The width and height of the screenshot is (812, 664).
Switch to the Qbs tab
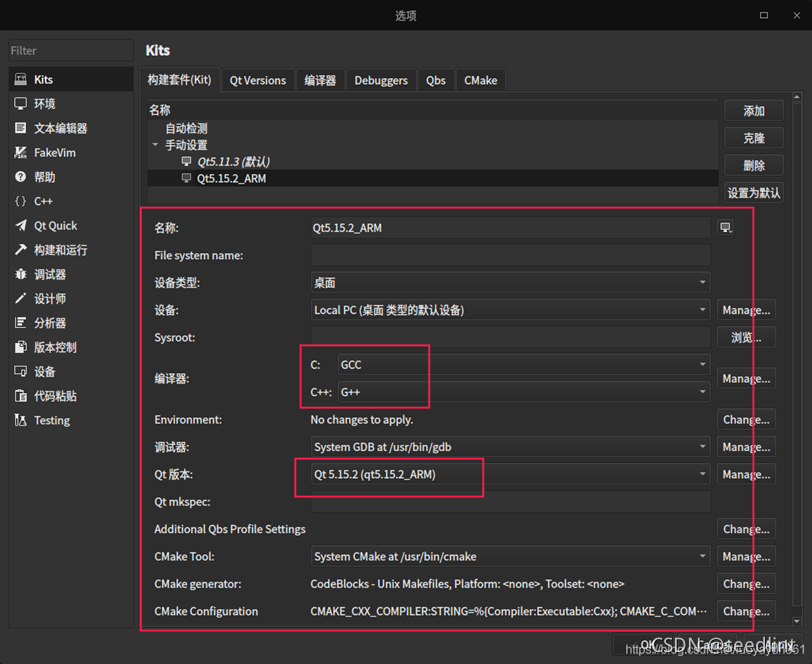(x=436, y=80)
